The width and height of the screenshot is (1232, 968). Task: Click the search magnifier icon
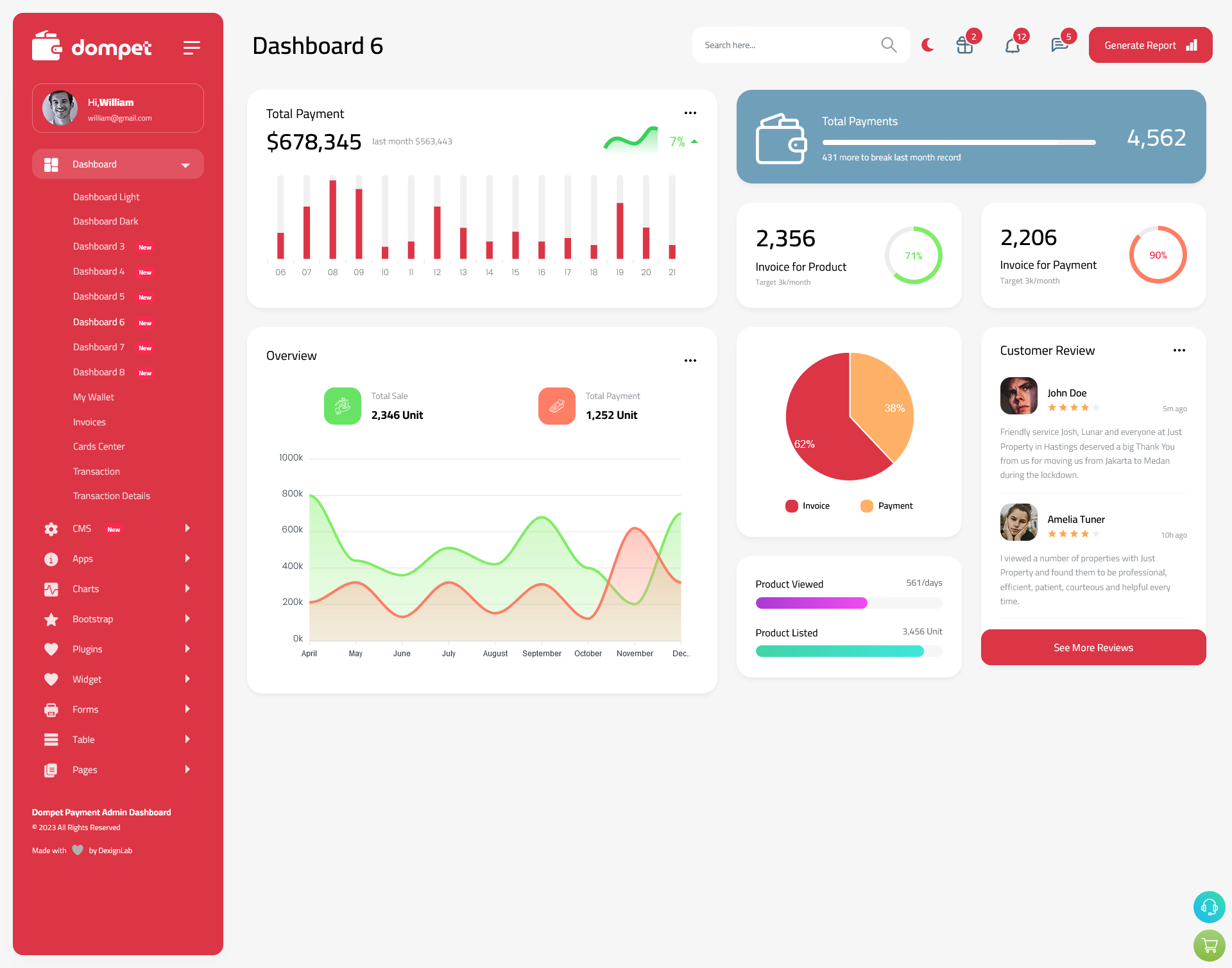888,44
